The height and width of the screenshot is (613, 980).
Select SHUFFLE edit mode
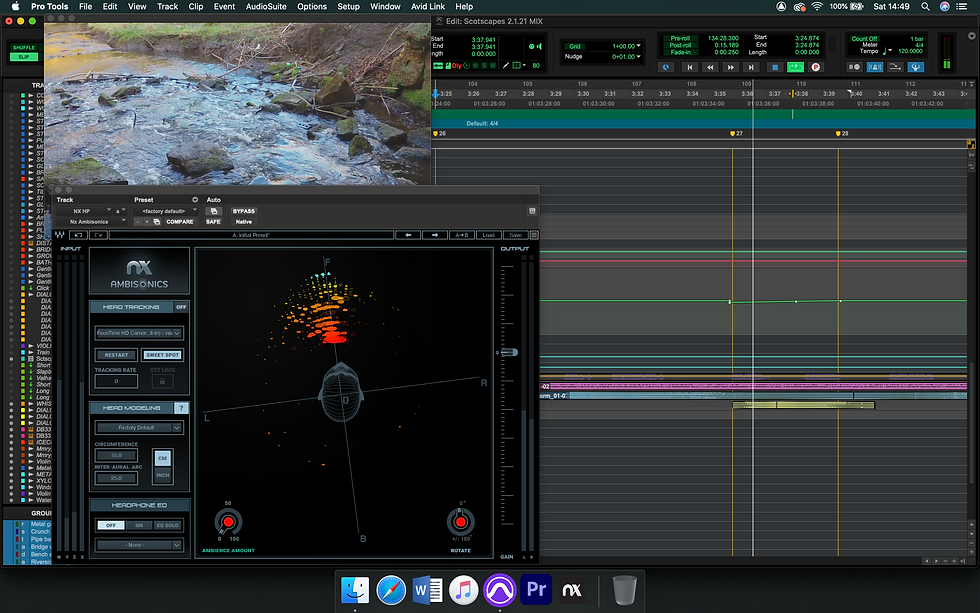pos(24,47)
